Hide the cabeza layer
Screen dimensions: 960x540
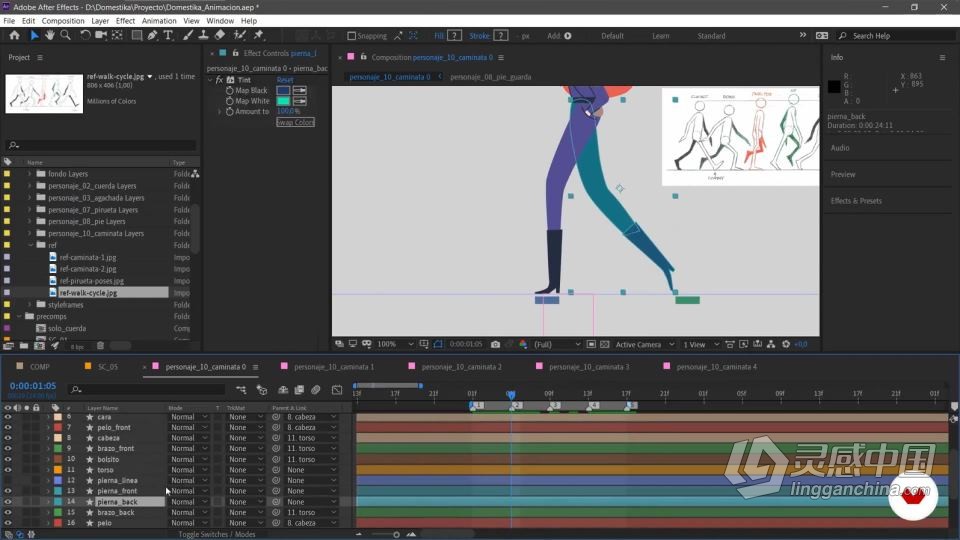click(8, 438)
